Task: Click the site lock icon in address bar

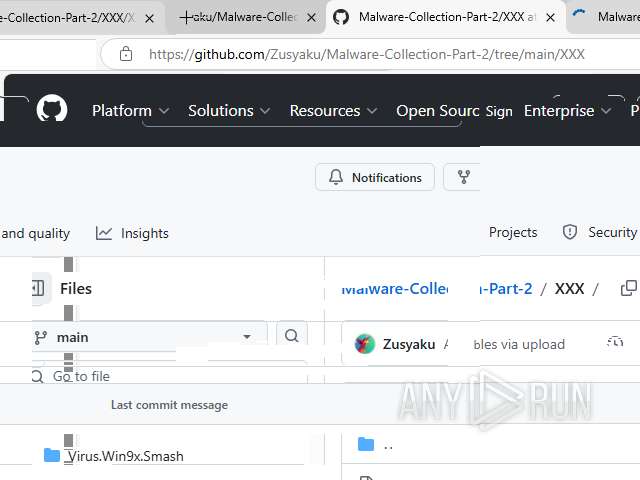Action: tap(126, 54)
